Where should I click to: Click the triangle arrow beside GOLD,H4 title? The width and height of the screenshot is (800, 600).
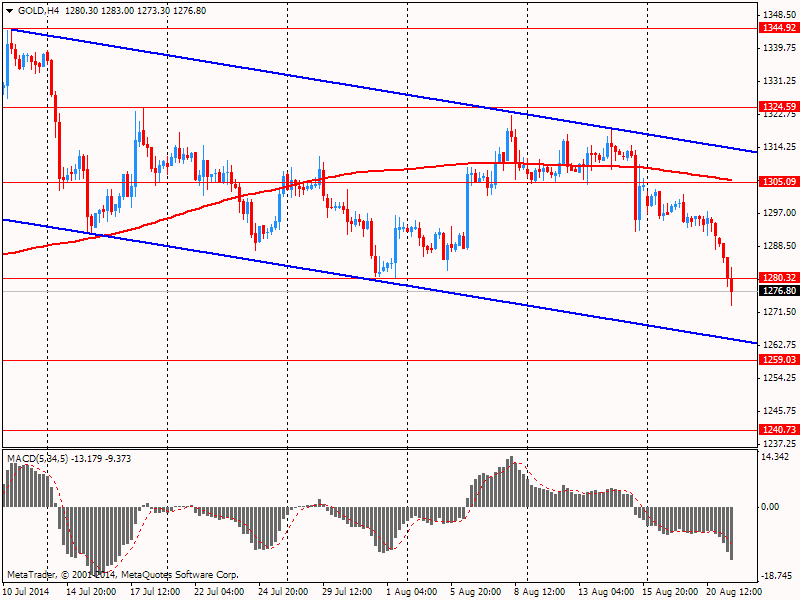point(9,10)
